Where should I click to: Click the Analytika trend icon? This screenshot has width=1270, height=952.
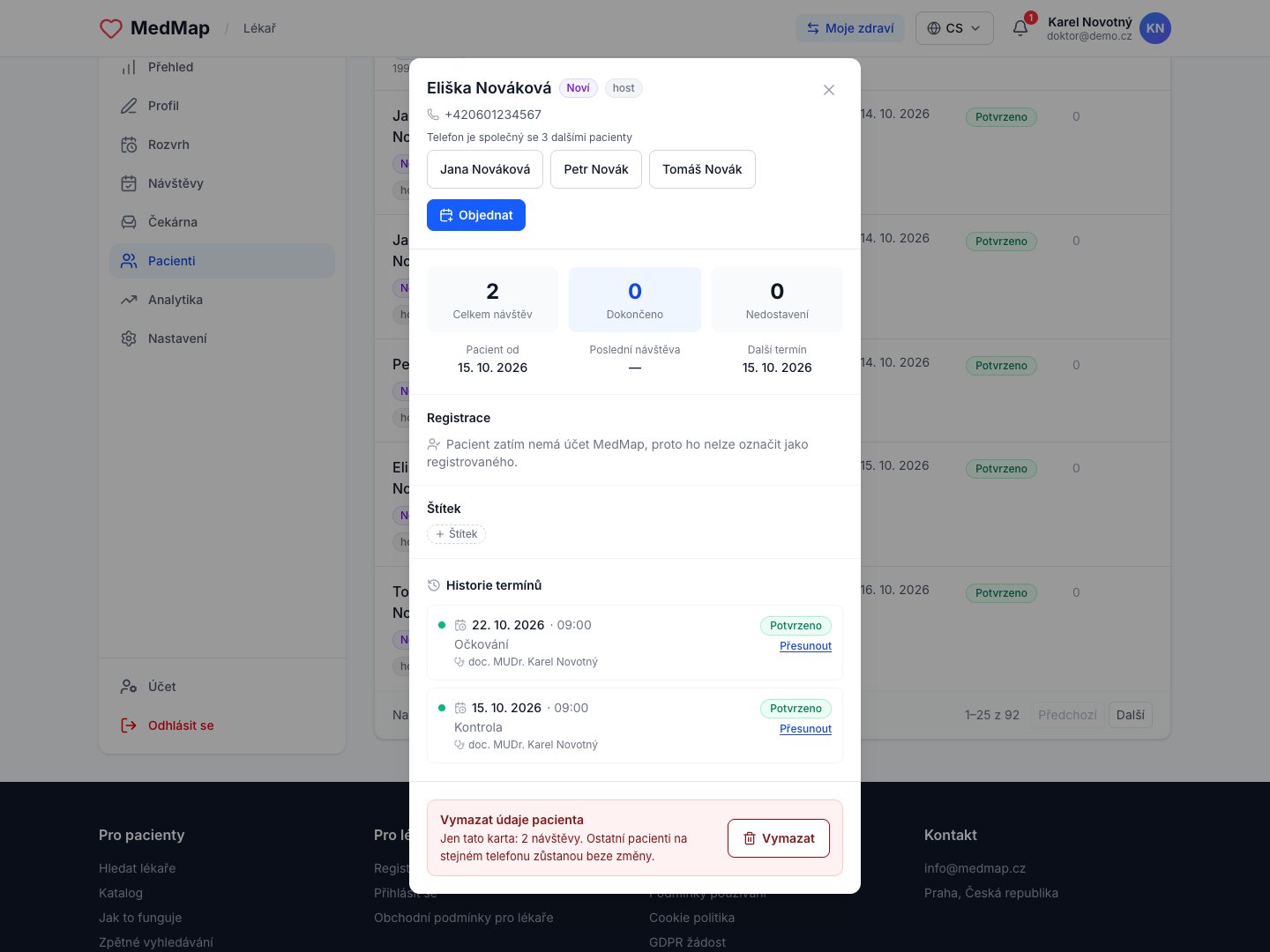click(x=129, y=300)
